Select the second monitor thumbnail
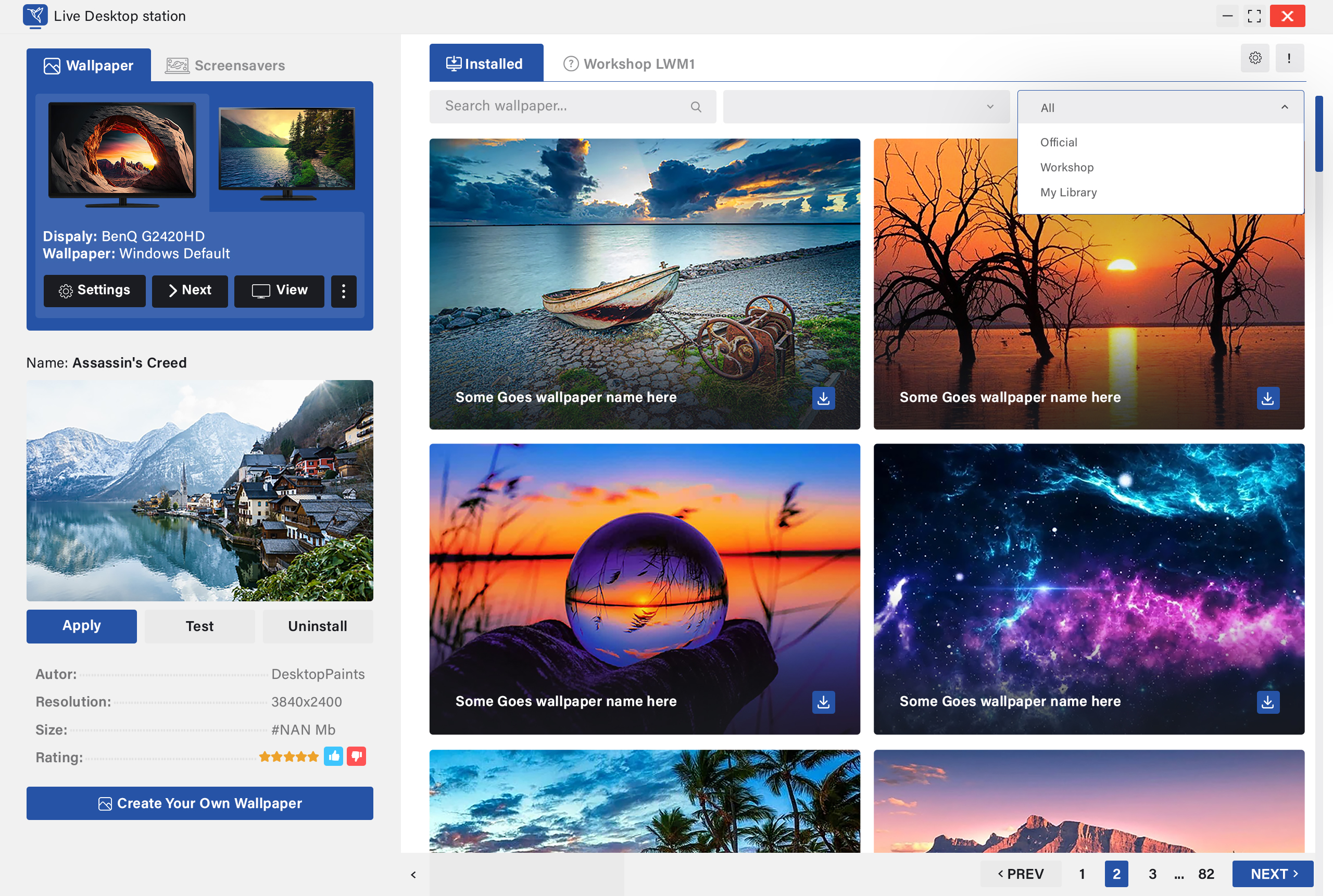Image resolution: width=1333 pixels, height=896 pixels. tap(286, 152)
